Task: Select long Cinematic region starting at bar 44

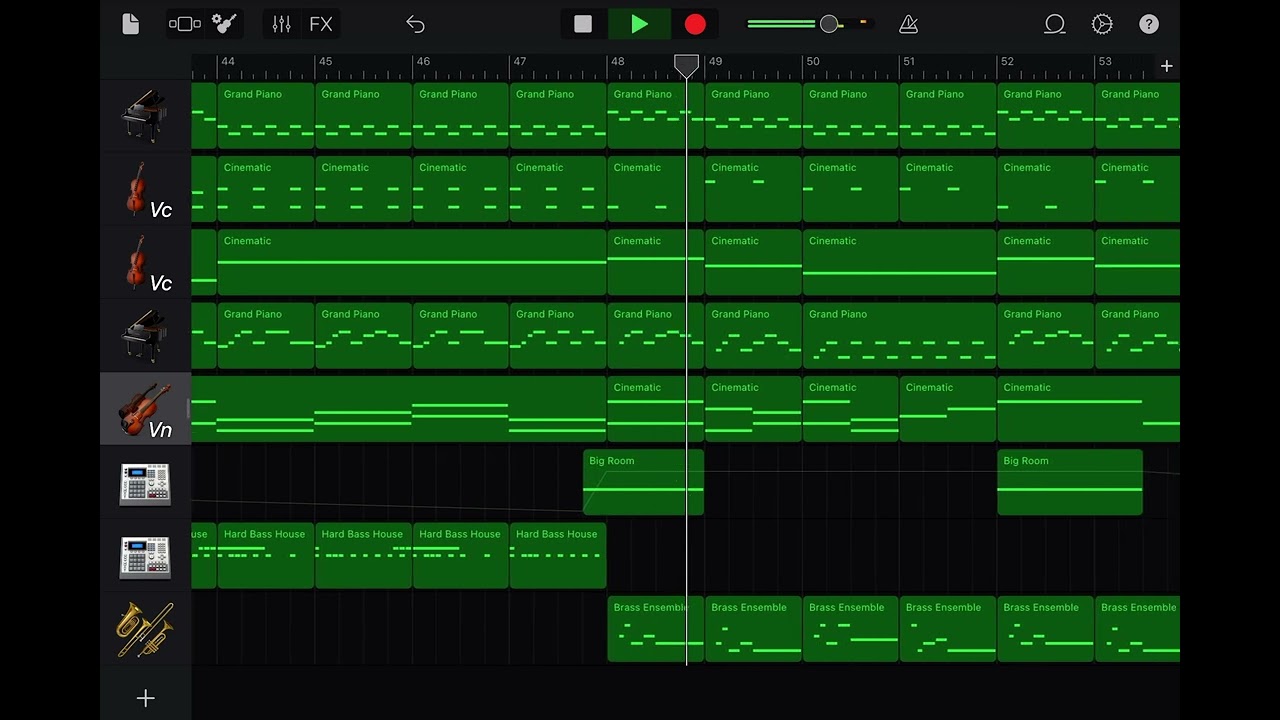Action: click(x=412, y=262)
